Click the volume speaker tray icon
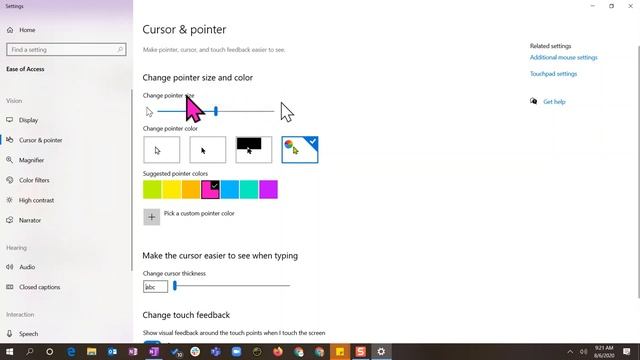 [x=584, y=352]
